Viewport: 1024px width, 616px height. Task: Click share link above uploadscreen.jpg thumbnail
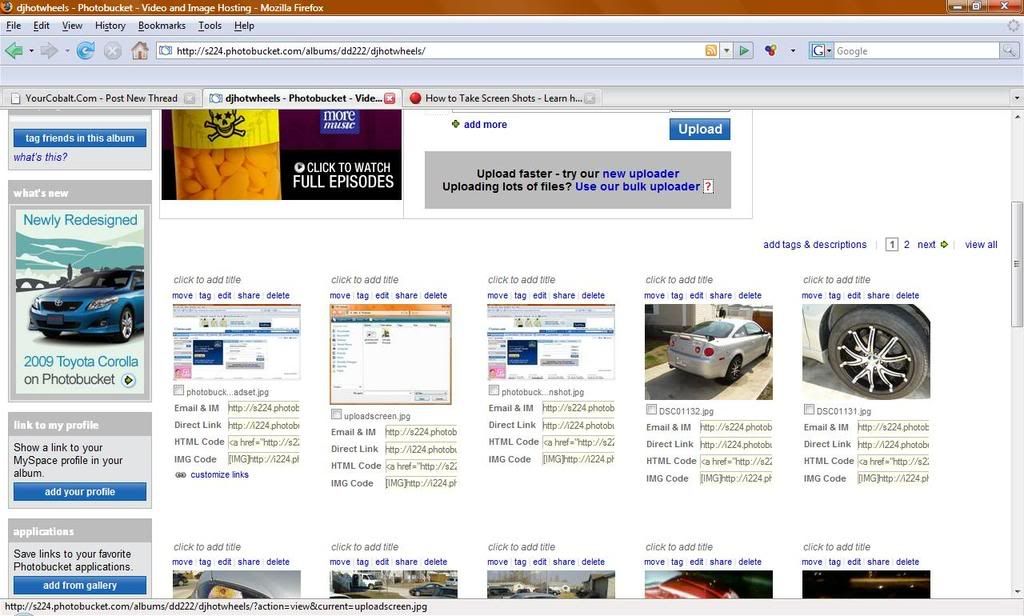406,295
